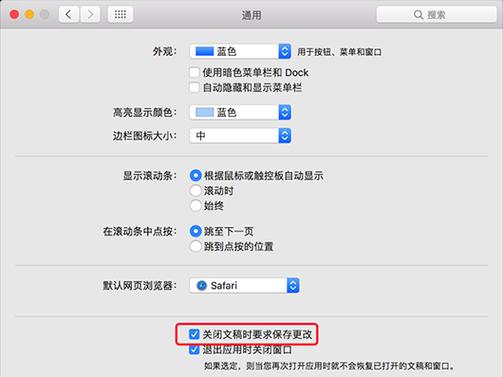Viewport: 503px width, 377px height.
Task: Click into the 搜索 search field
Action: click(x=436, y=15)
